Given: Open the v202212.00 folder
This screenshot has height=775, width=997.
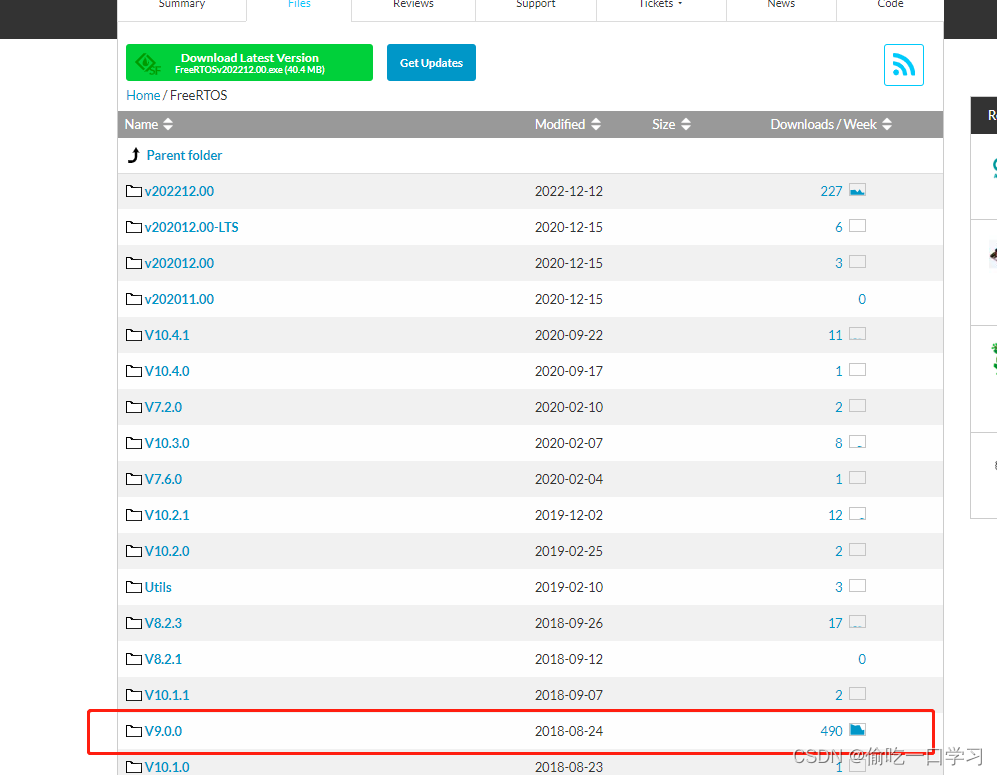Looking at the screenshot, I should (179, 191).
